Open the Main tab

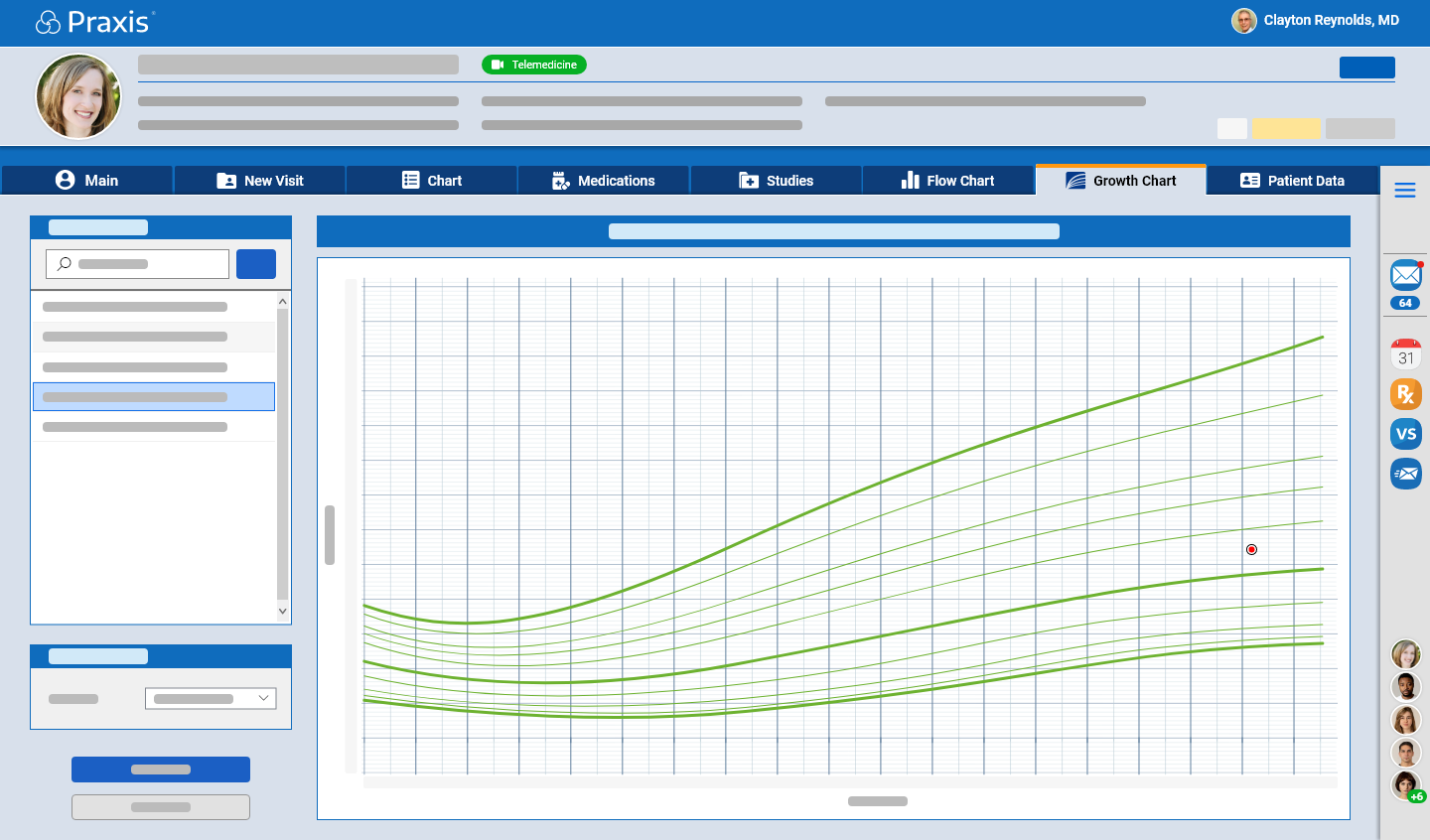pos(86,181)
